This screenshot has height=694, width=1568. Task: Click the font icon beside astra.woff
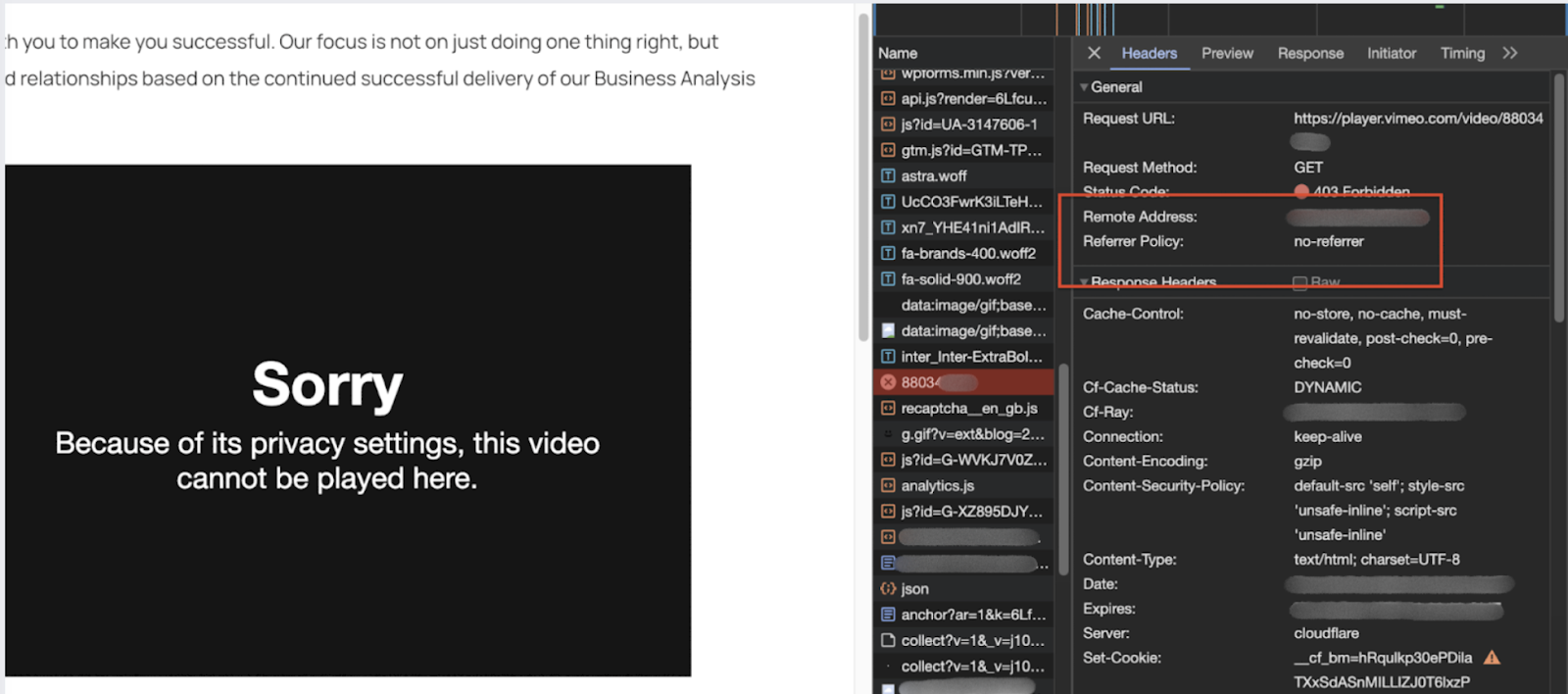pyautogui.click(x=888, y=176)
